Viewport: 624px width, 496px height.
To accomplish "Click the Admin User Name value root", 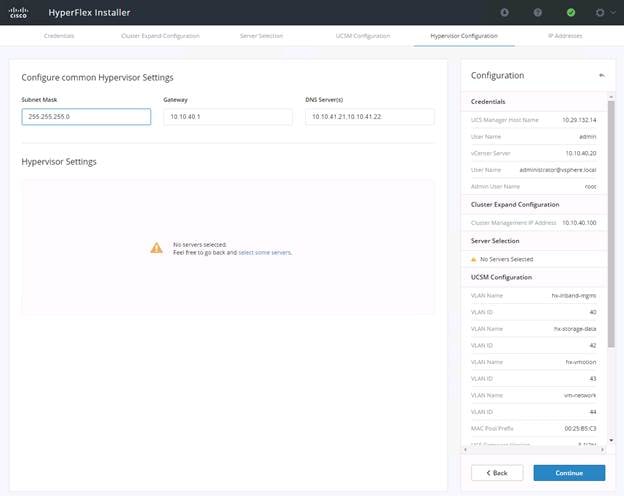I will pos(591,187).
